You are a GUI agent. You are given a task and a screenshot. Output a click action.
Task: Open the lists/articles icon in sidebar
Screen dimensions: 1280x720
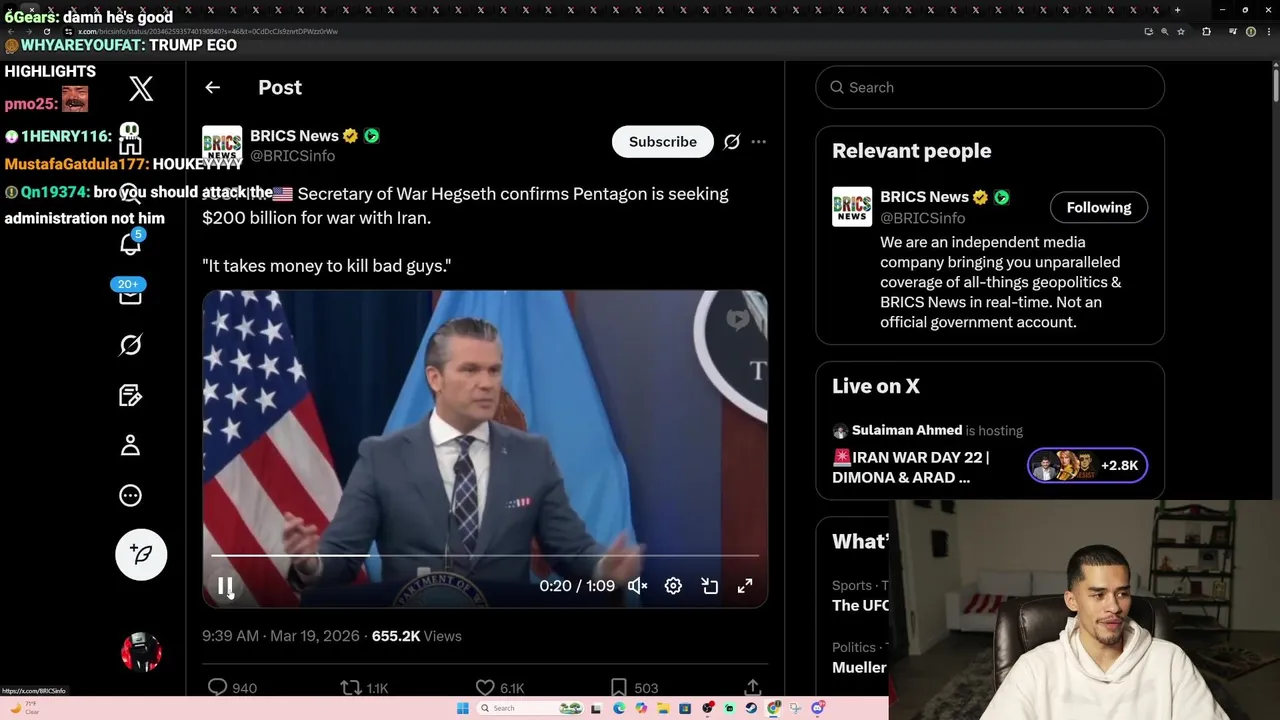pos(130,395)
